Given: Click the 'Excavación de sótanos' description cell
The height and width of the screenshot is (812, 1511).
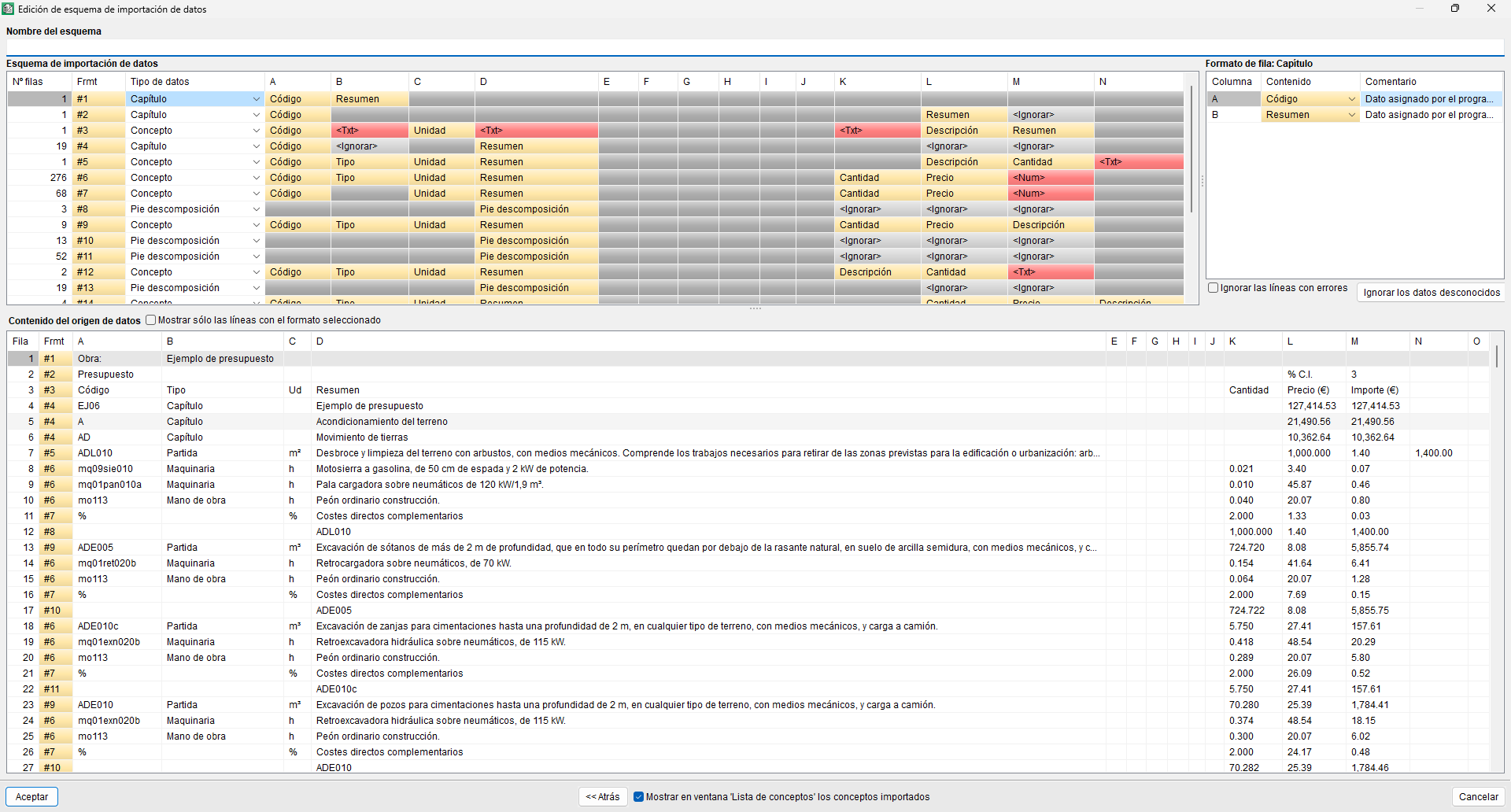Looking at the screenshot, I should pos(708,548).
